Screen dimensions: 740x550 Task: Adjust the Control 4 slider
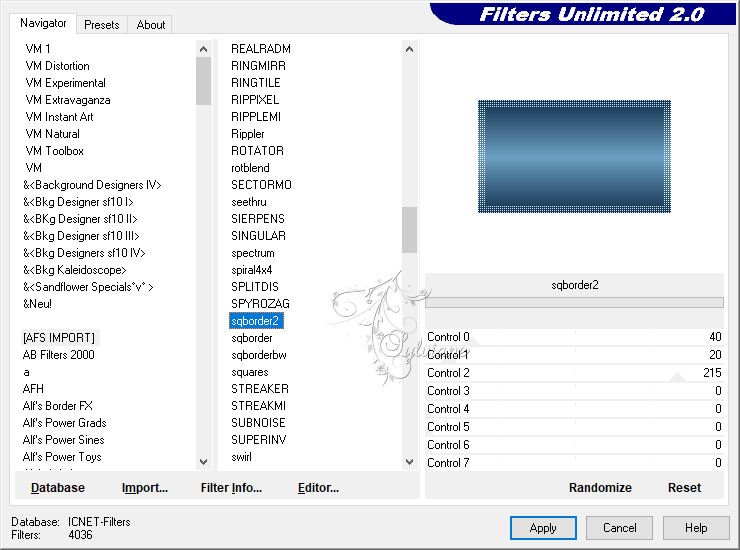click(574, 409)
